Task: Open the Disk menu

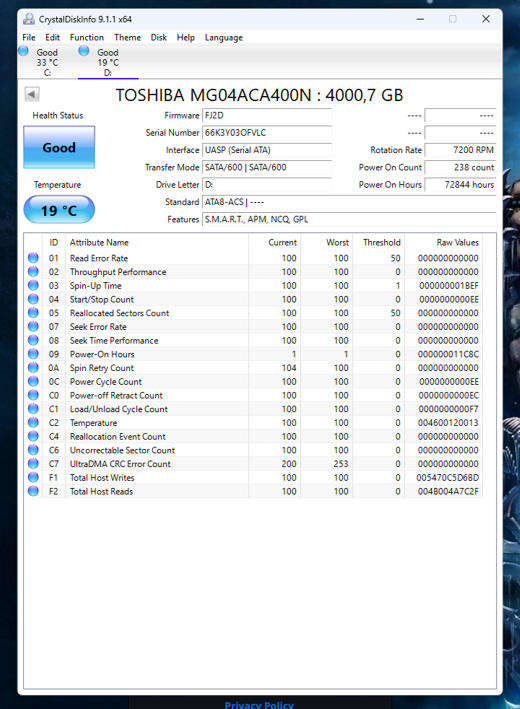Action: tap(159, 38)
